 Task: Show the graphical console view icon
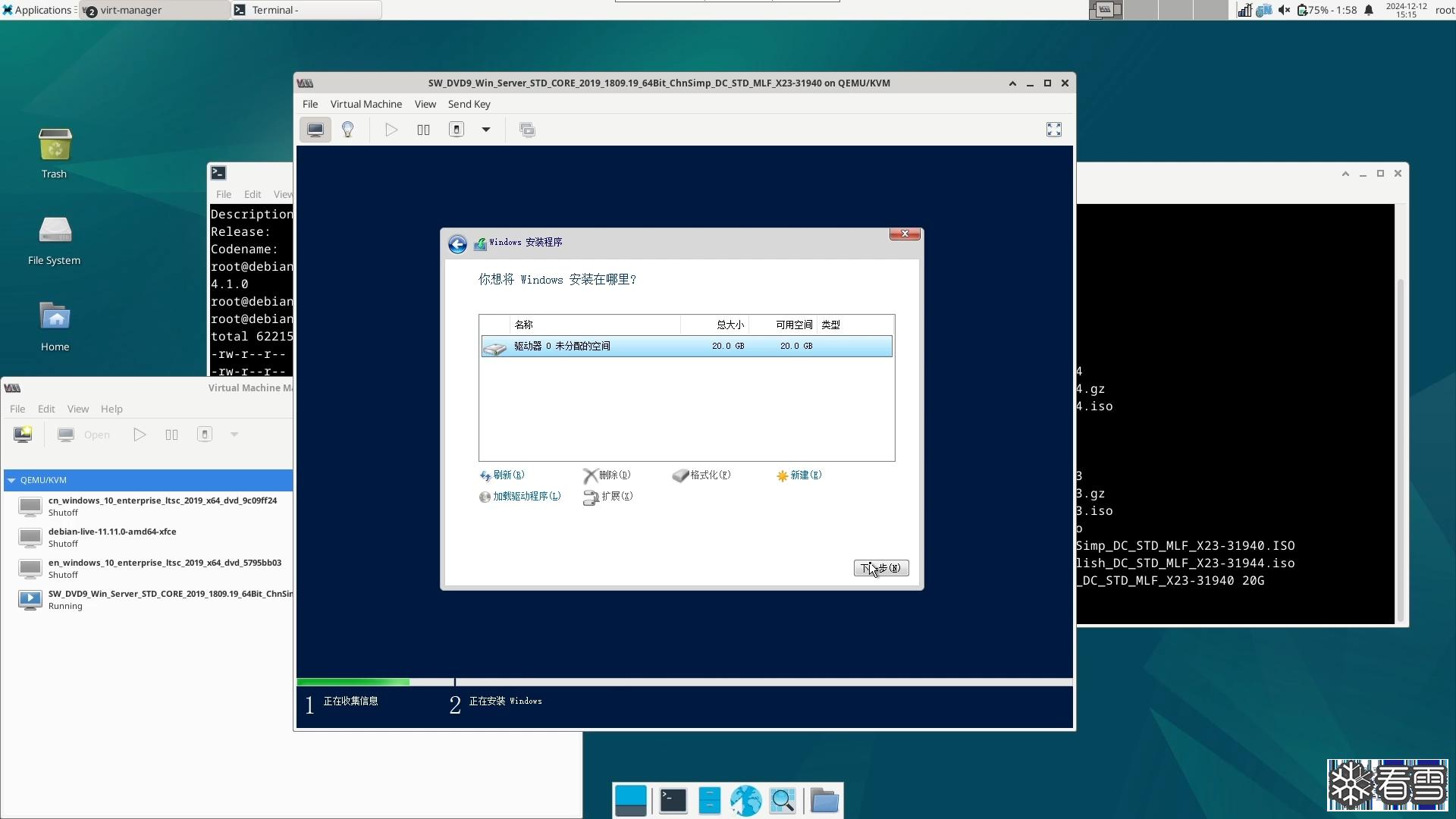pos(315,130)
